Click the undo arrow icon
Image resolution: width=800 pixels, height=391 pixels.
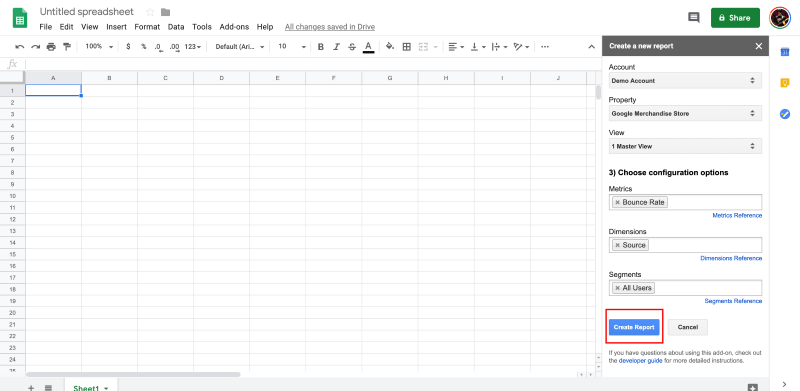coord(20,46)
